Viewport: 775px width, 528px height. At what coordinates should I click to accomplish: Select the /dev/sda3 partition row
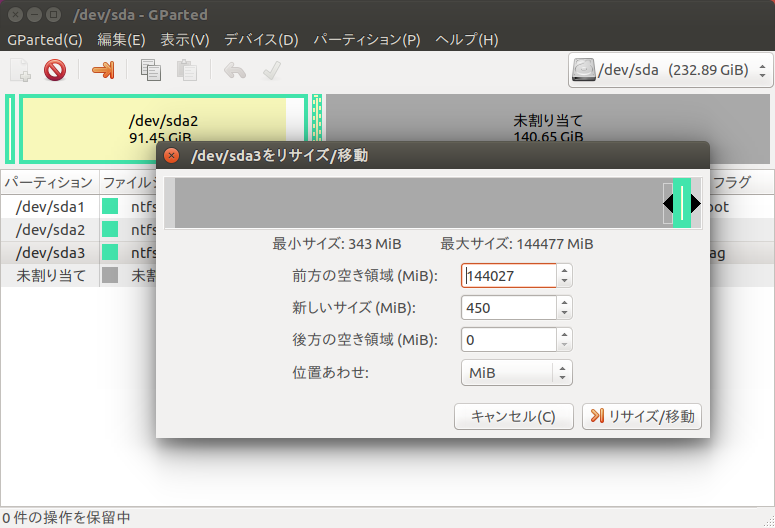coord(79,252)
